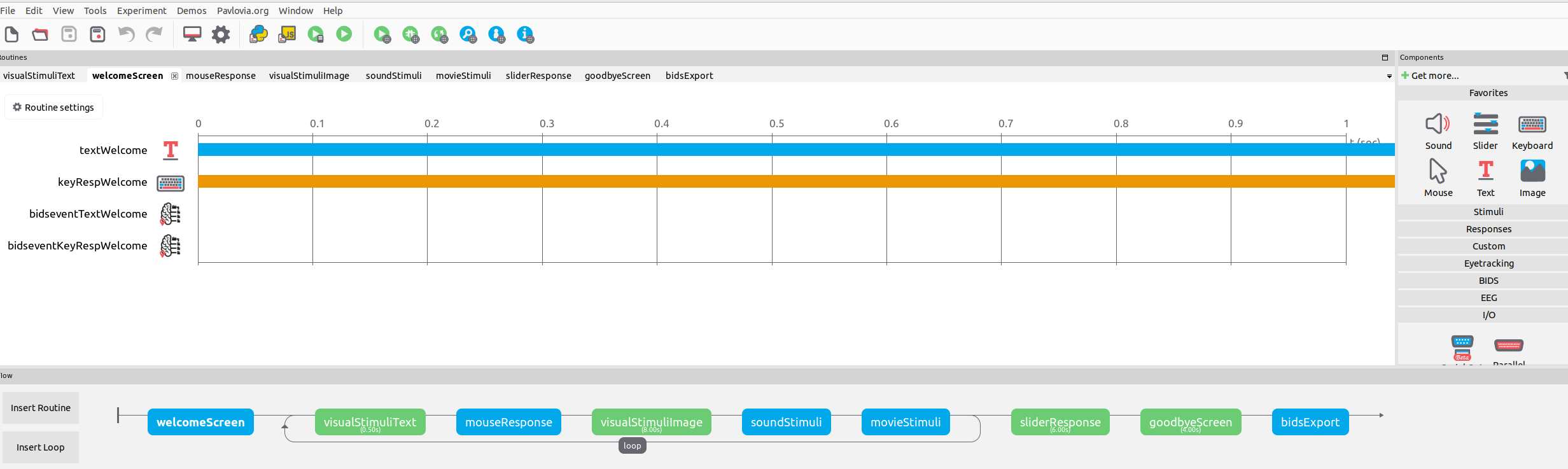This screenshot has width=1568, height=469.
Task: Switch to sliderResponse routine tab
Action: (x=538, y=76)
